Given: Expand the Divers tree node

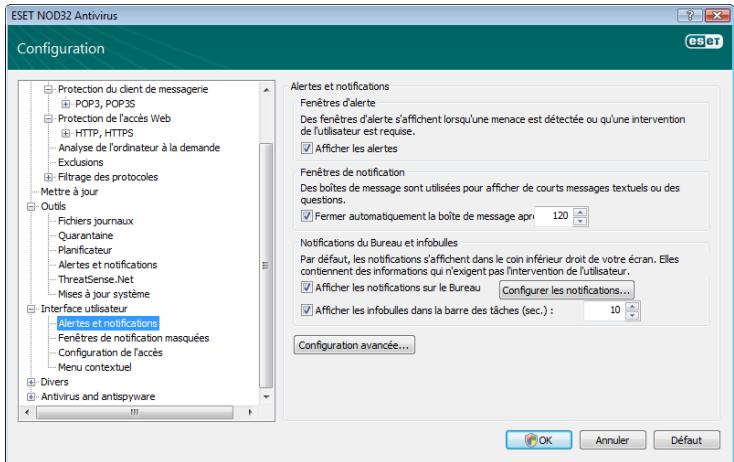Looking at the screenshot, I should 31,382.
